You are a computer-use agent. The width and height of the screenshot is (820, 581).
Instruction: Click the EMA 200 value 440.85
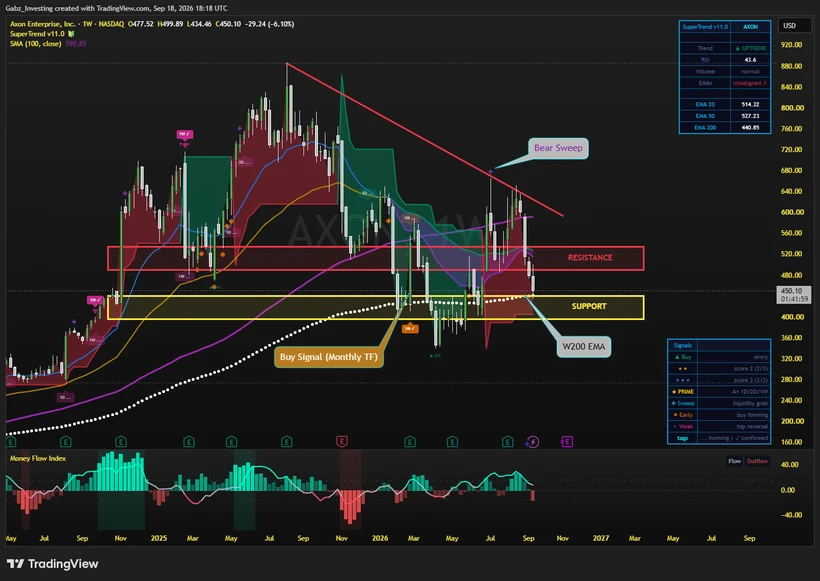click(750, 128)
